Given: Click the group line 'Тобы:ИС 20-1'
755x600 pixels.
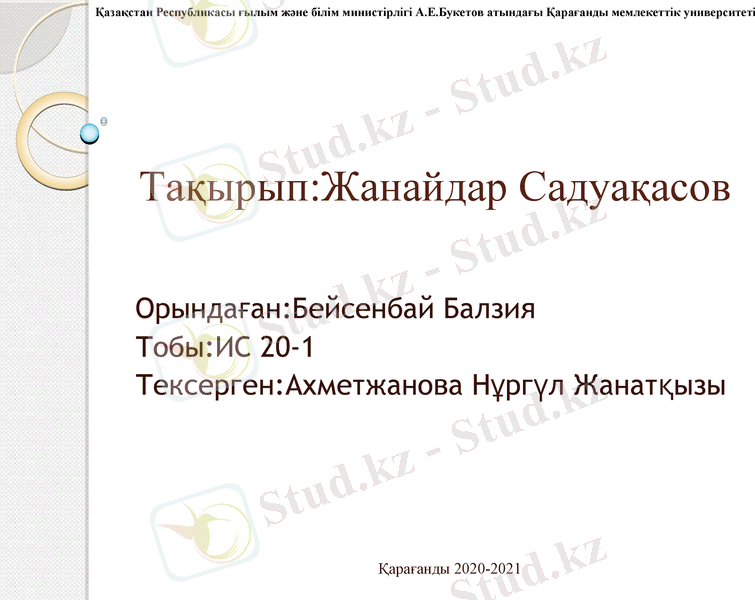Looking at the screenshot, I should coord(224,347).
